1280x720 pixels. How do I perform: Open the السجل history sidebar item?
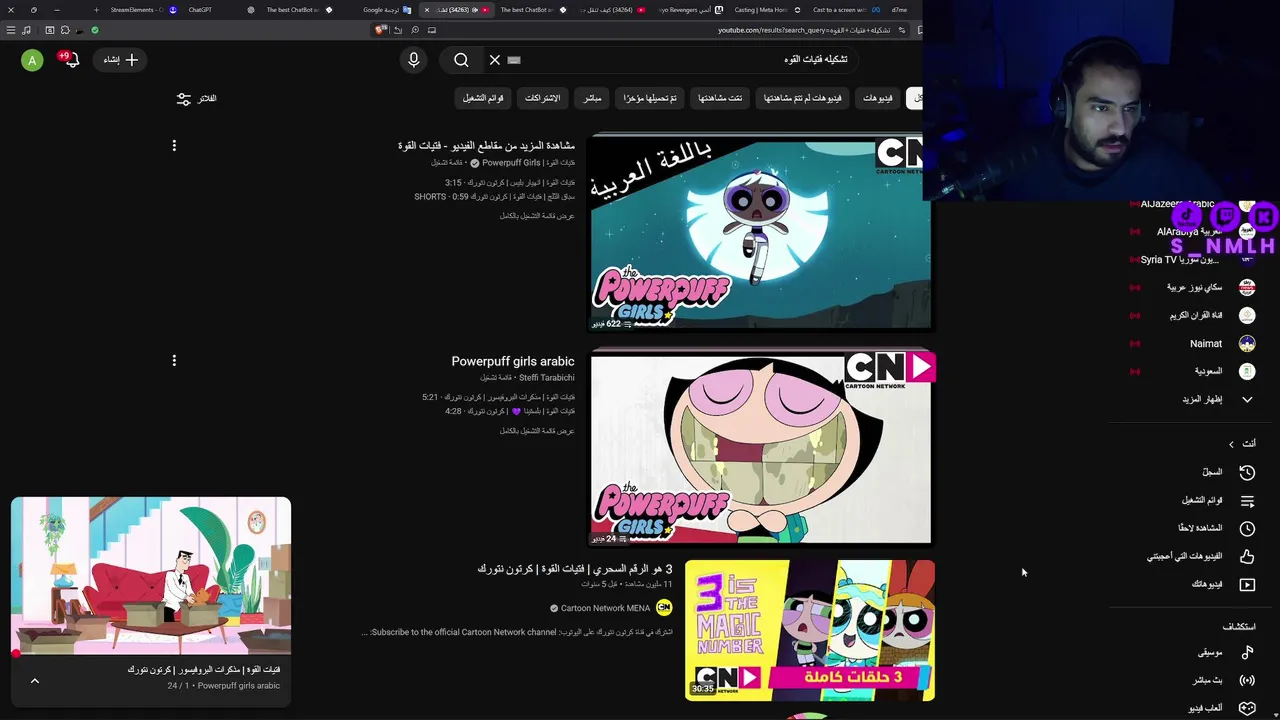(x=1227, y=472)
